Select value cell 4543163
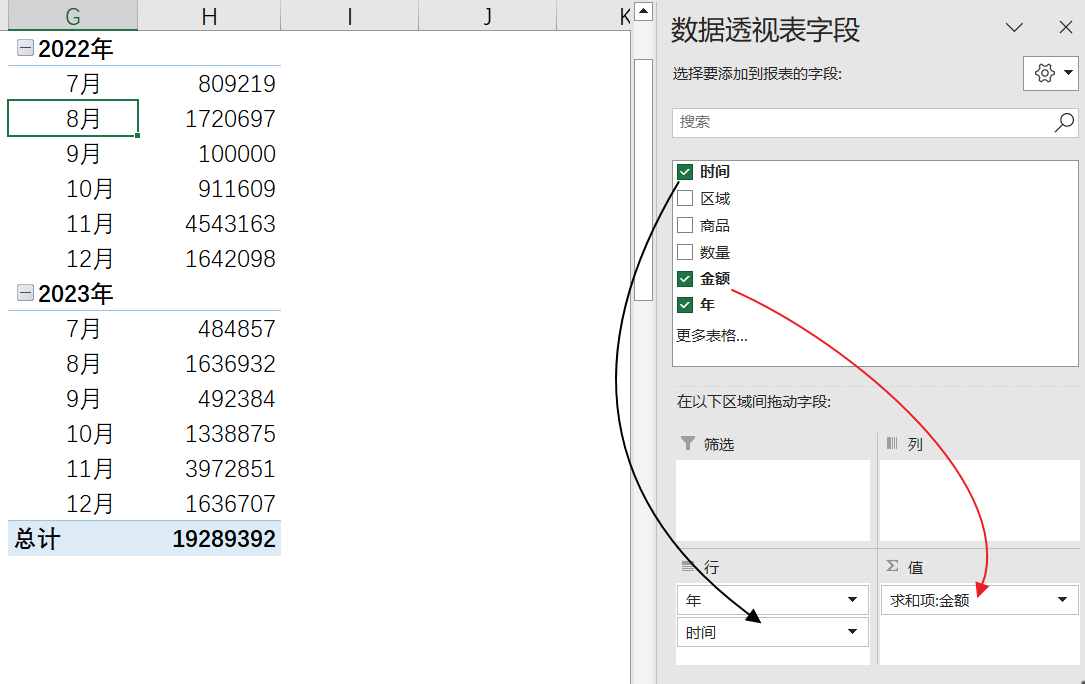 coord(210,224)
